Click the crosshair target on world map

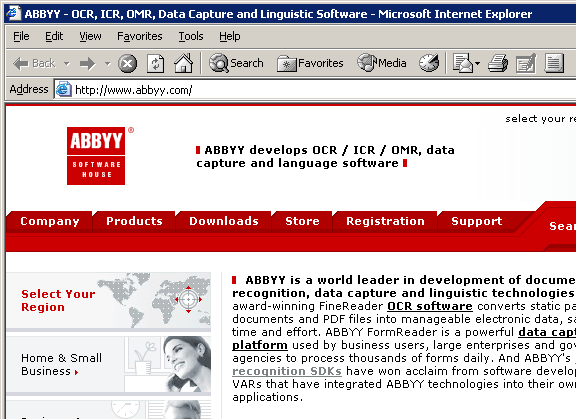click(188, 299)
